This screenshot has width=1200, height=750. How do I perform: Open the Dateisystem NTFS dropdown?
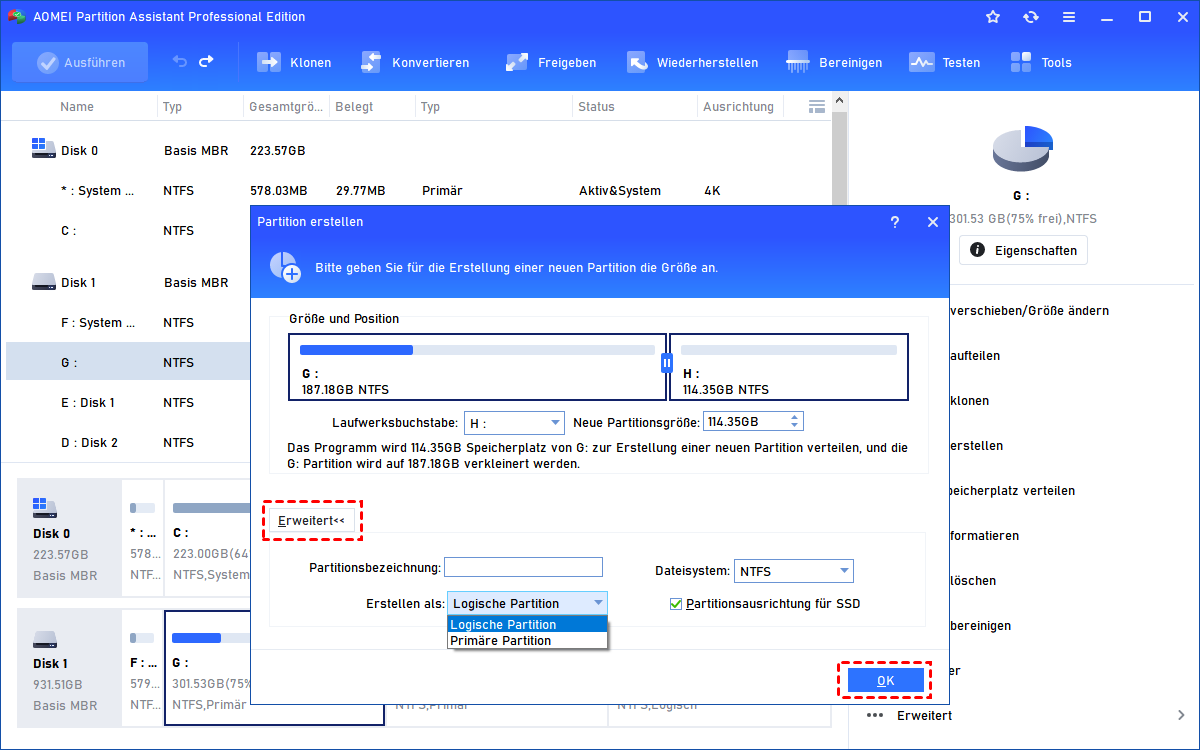tap(794, 572)
